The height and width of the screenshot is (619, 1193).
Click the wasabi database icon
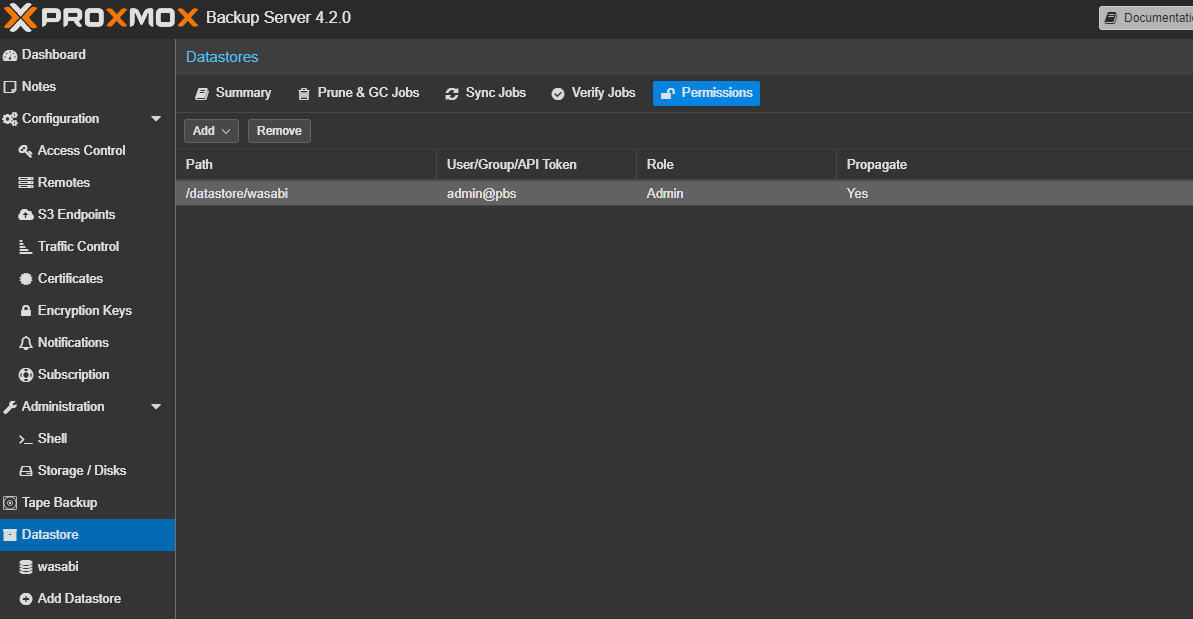(26, 567)
